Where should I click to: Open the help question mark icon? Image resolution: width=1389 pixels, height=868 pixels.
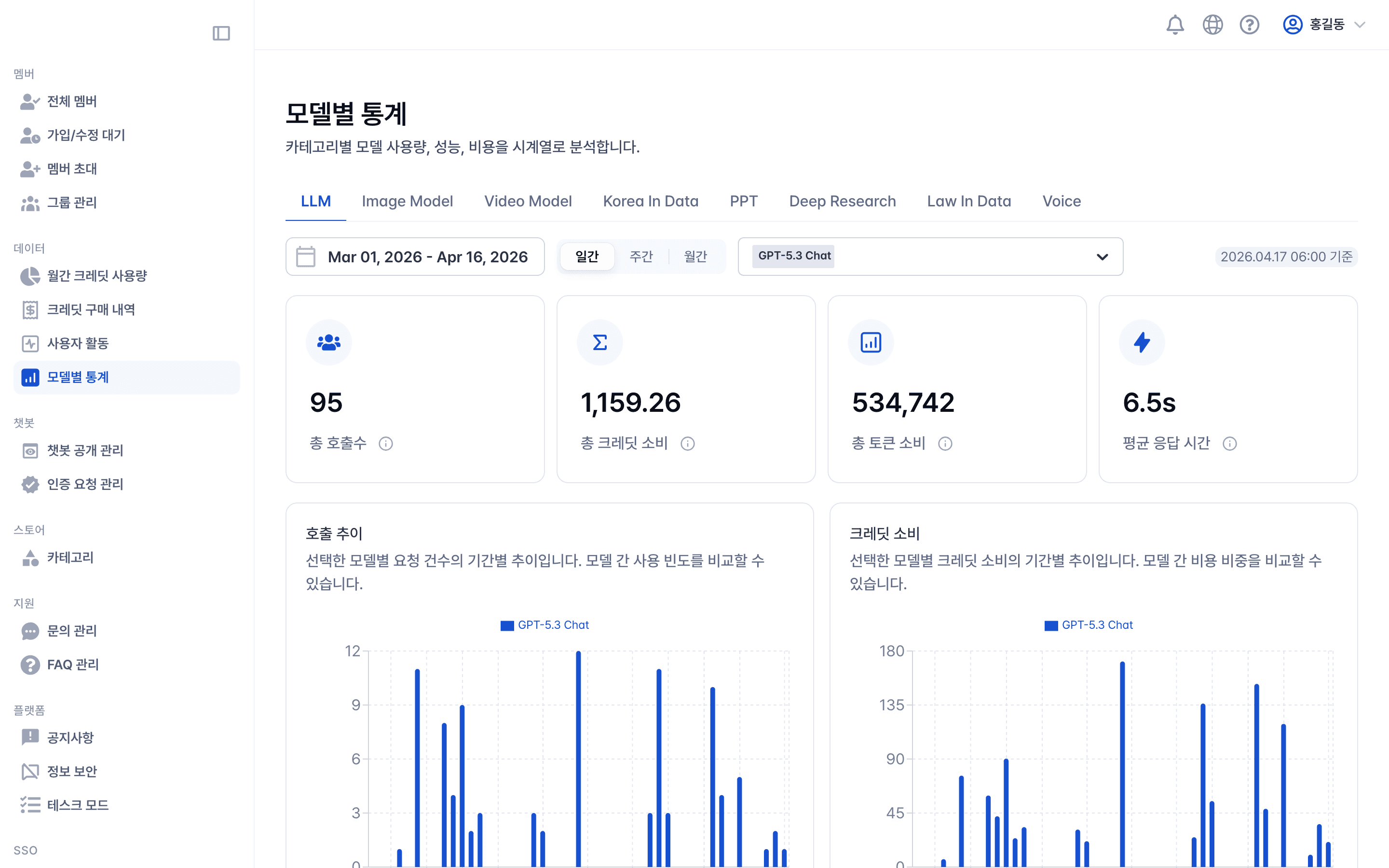pos(1249,25)
